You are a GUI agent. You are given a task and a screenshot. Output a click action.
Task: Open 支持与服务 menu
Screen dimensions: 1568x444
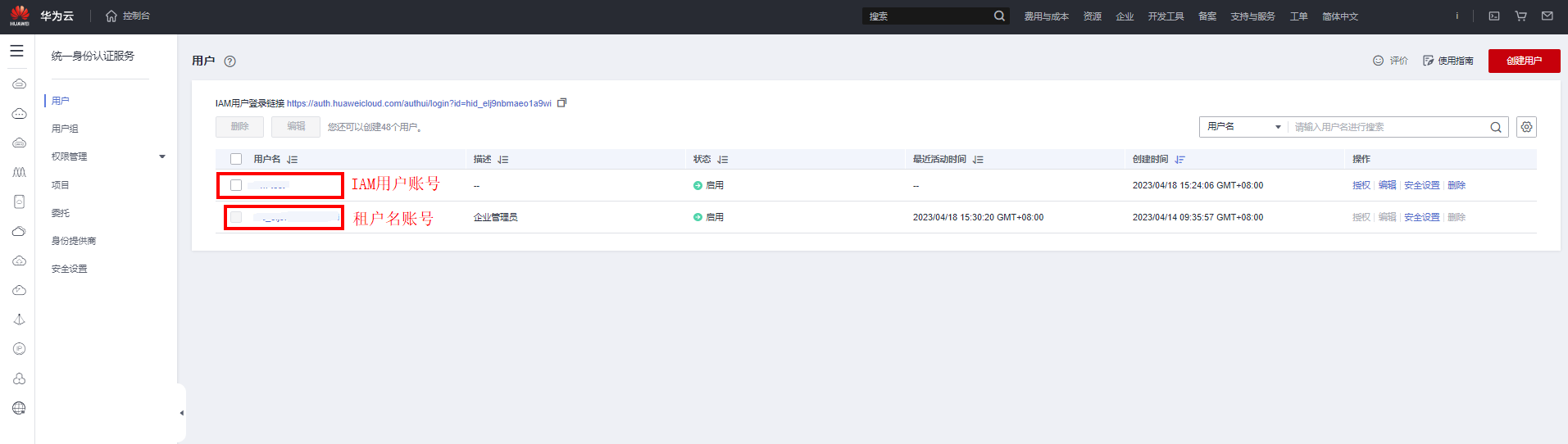[x=1252, y=16]
